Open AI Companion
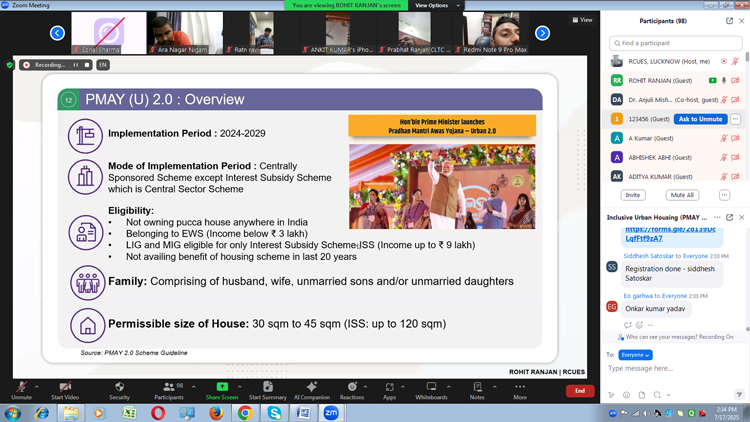Screen dimensions: 750x422 [312, 390]
